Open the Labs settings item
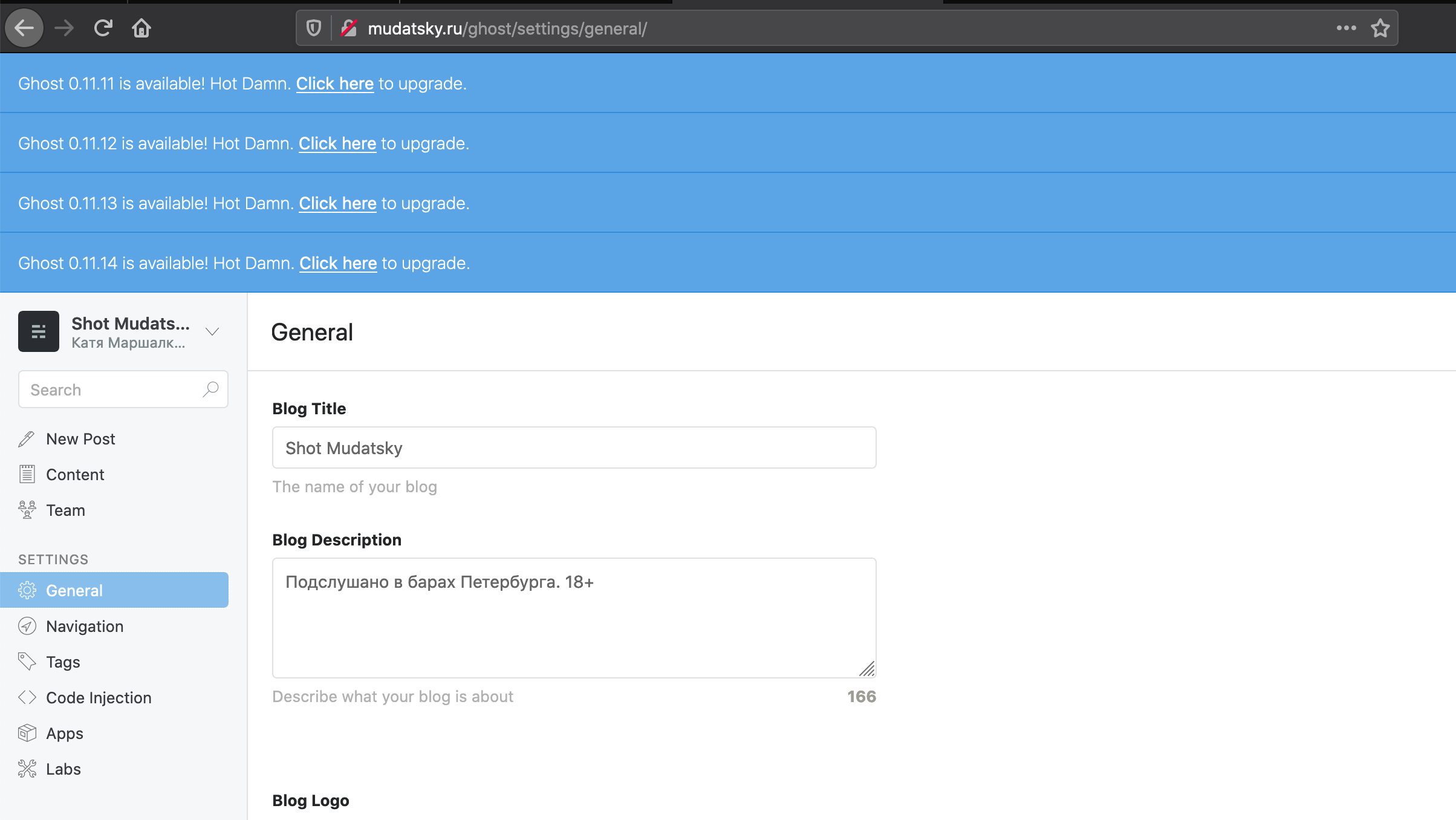Screen dimensions: 1456x820 pyautogui.click(x=63, y=769)
